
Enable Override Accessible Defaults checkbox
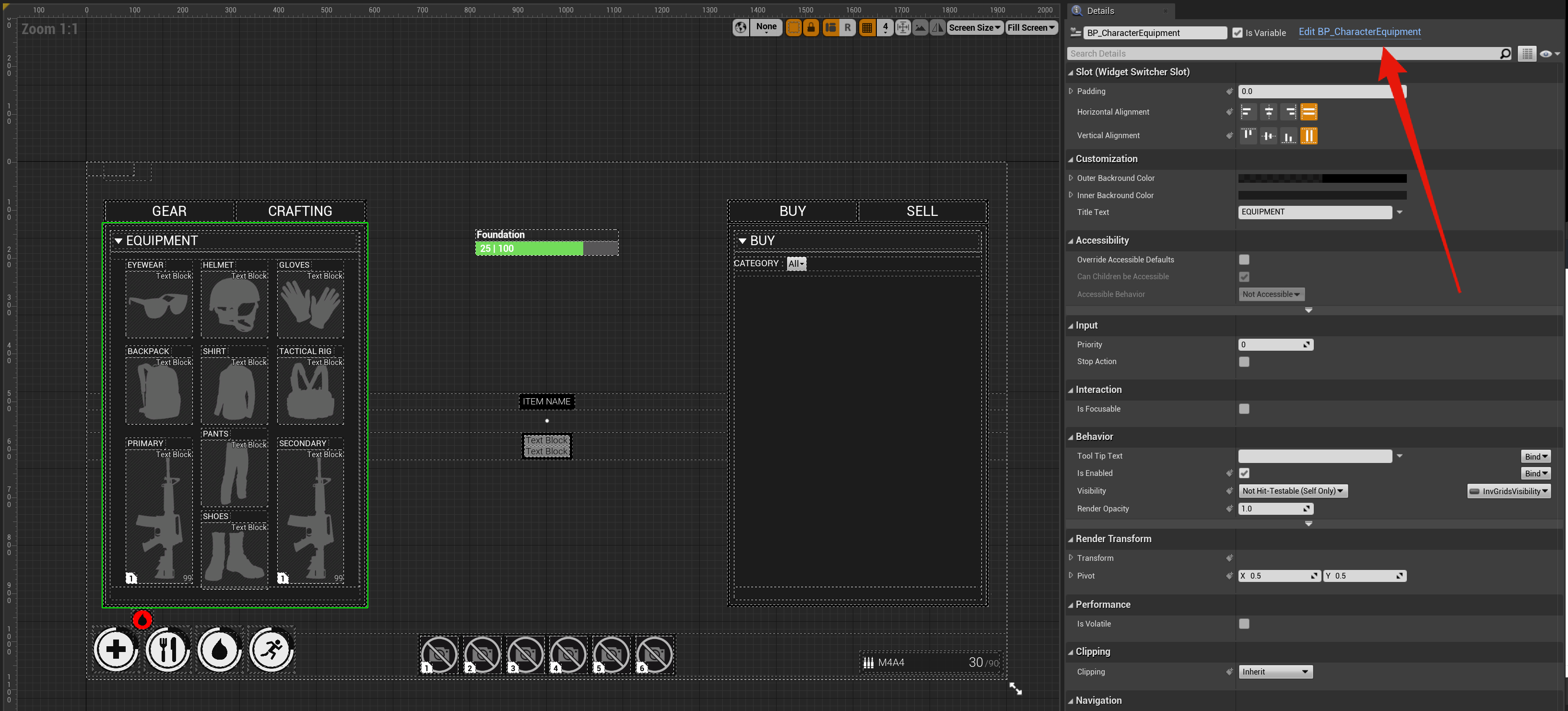coord(1244,260)
